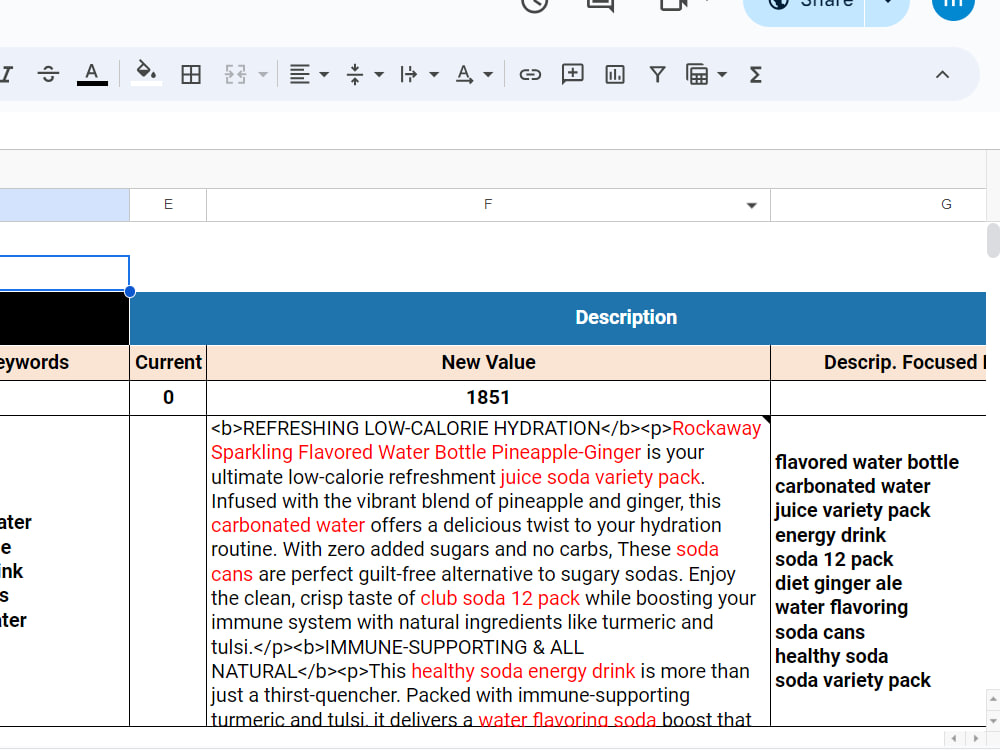
Task: Click the blue Description header cell
Action: point(558,318)
